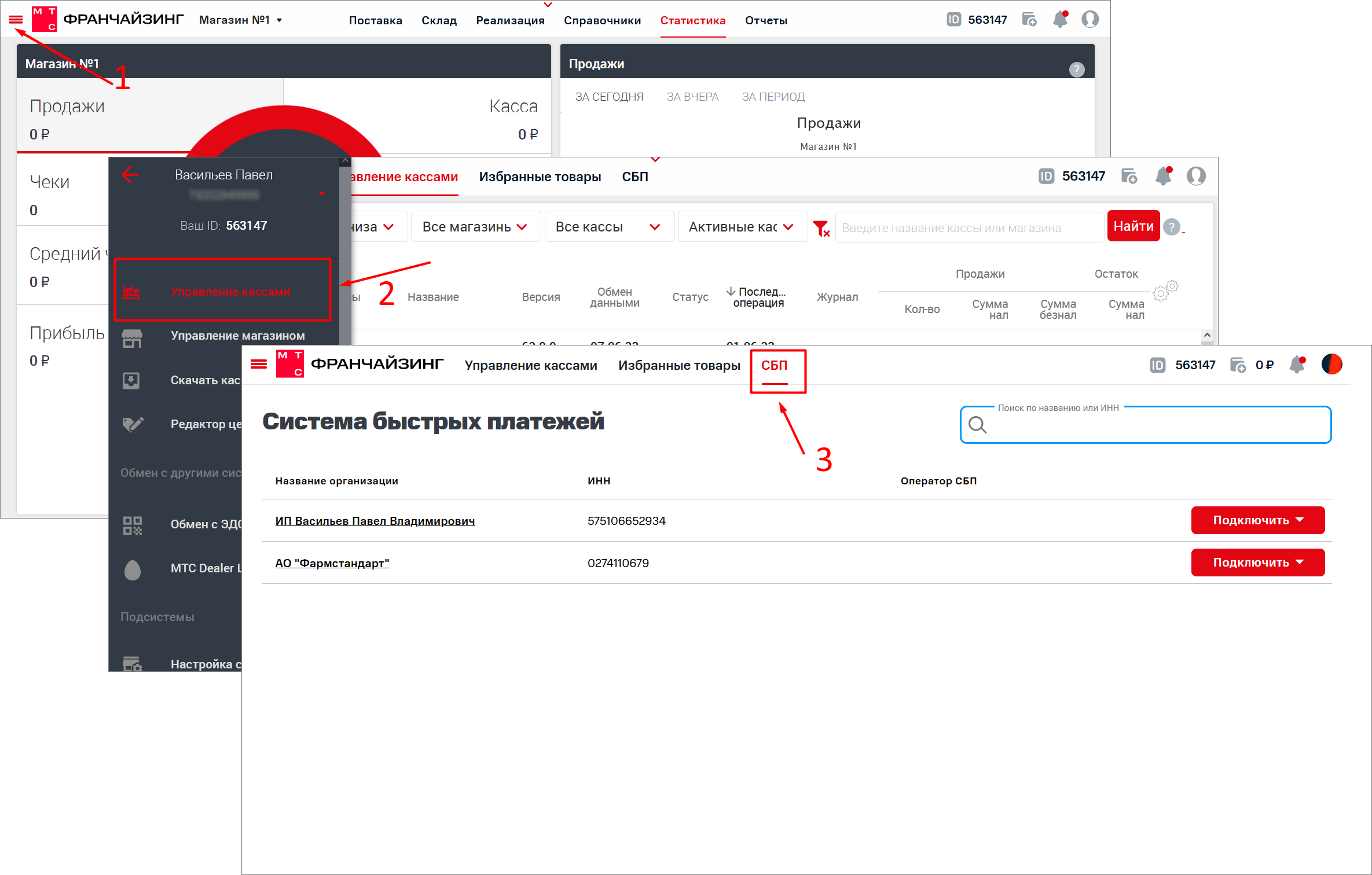This screenshot has width=1372, height=875.
Task: Expand Все магазины dropdown filter
Action: [x=475, y=226]
